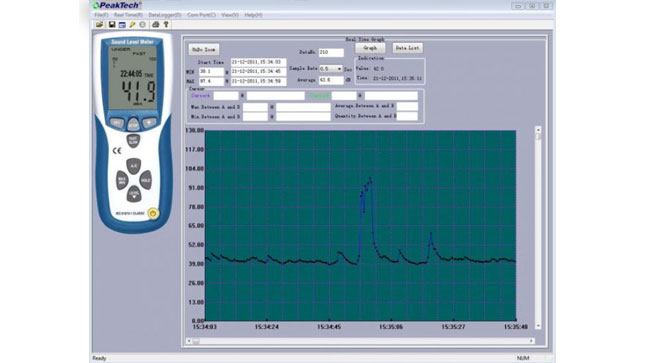Click the meter's FAST/SLOW button
650x363 pixels.
pos(133,141)
